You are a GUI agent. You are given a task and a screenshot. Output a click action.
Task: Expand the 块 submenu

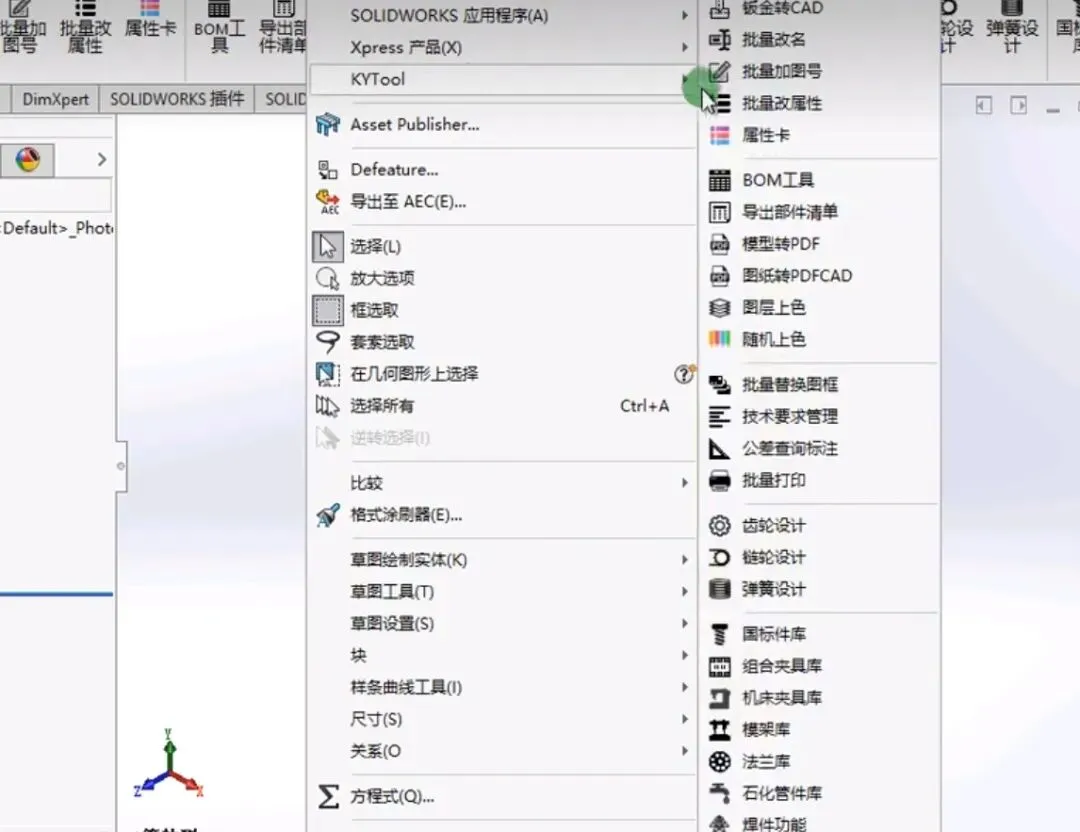[x=503, y=656]
